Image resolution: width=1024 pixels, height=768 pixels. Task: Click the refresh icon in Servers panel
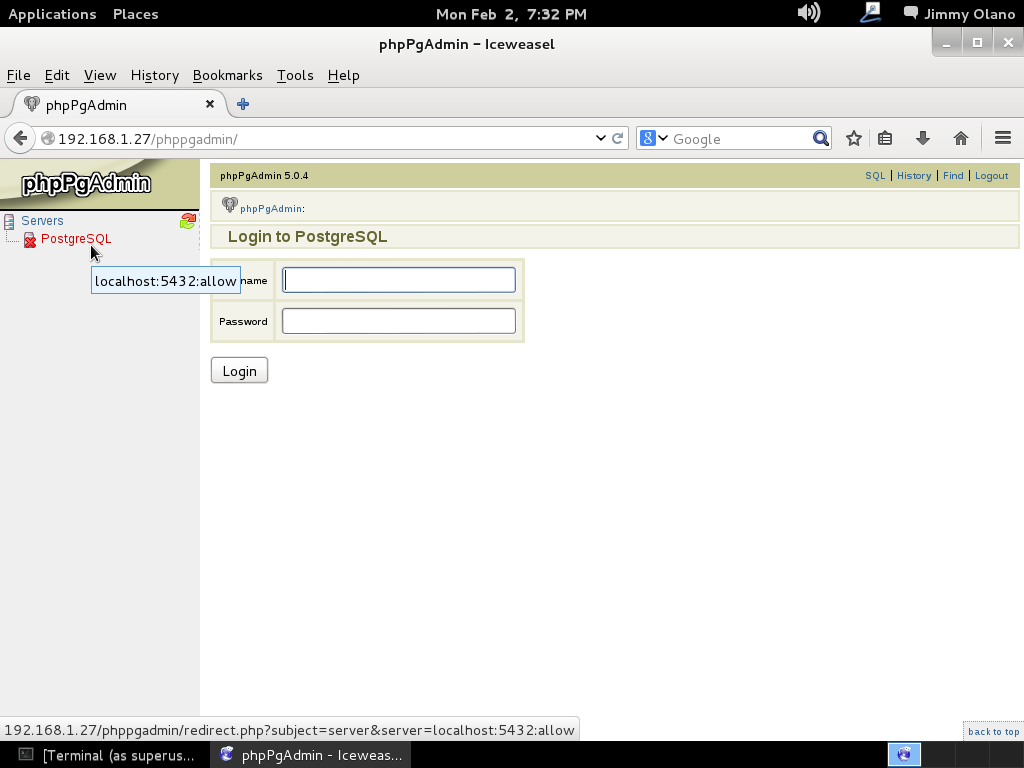tap(187, 221)
